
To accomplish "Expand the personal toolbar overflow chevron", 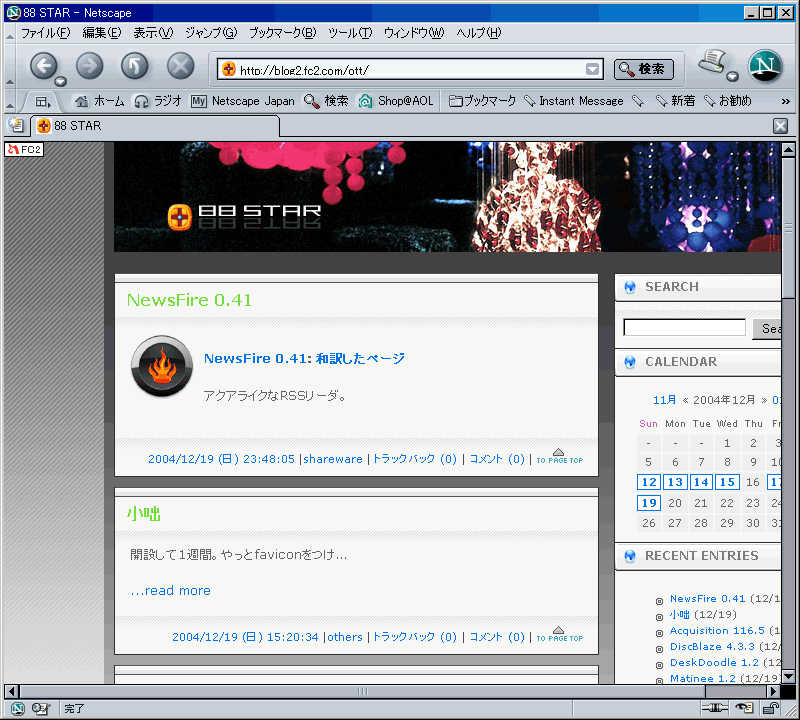I will point(786,102).
